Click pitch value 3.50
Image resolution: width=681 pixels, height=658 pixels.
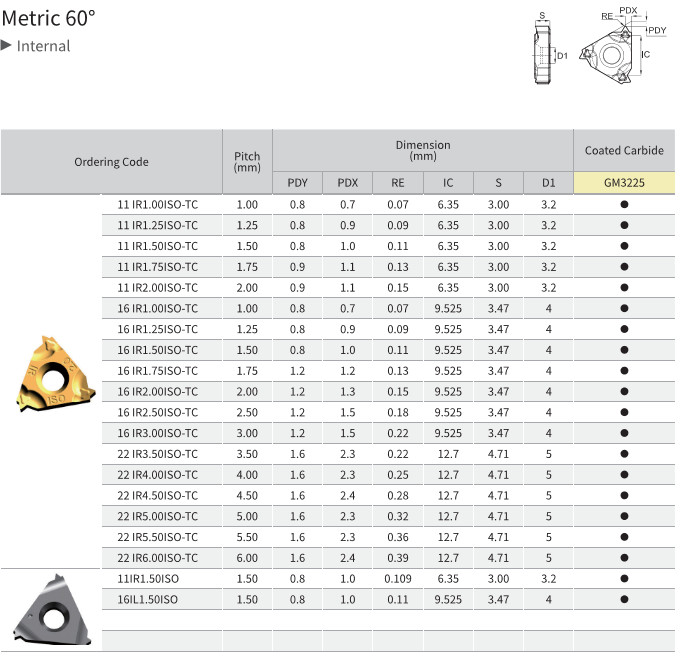[247, 454]
